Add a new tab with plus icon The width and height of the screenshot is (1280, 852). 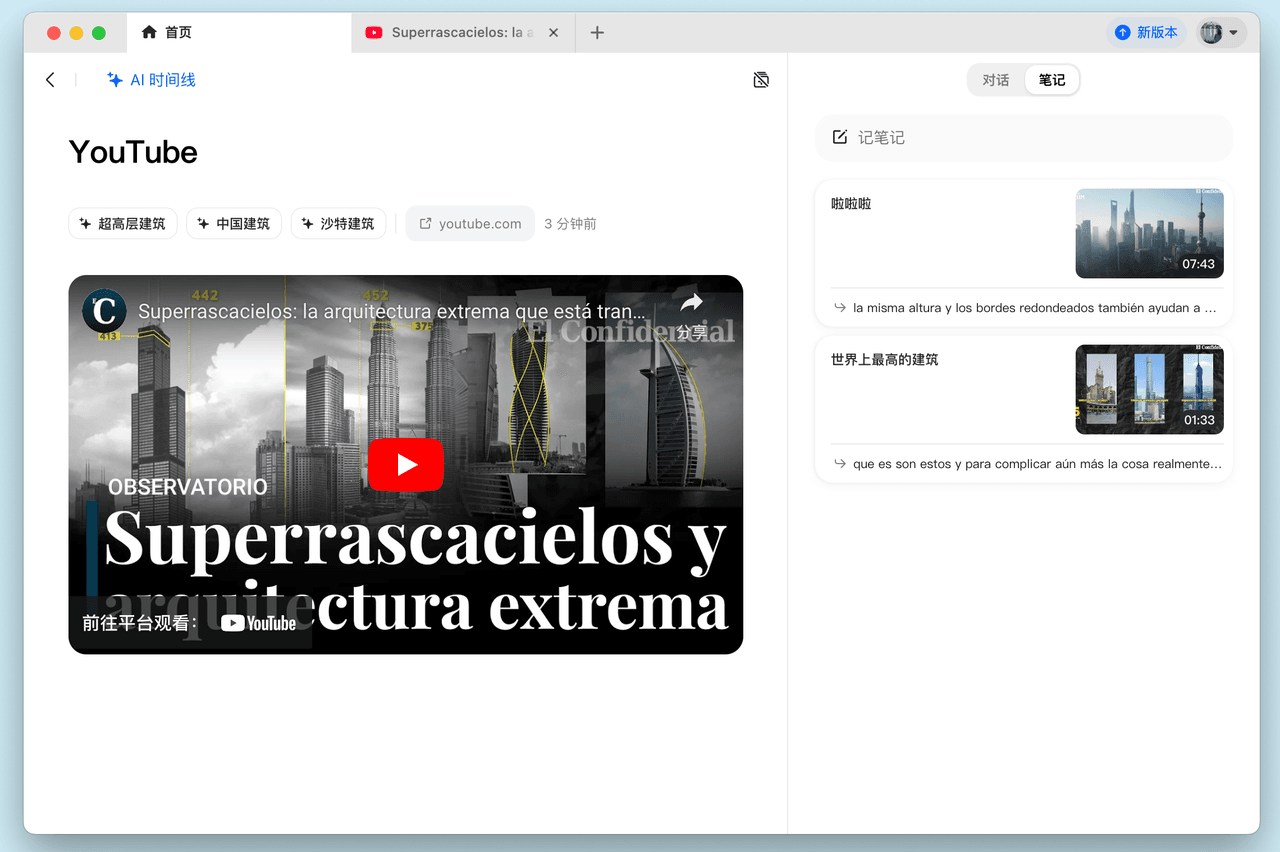pyautogui.click(x=597, y=32)
